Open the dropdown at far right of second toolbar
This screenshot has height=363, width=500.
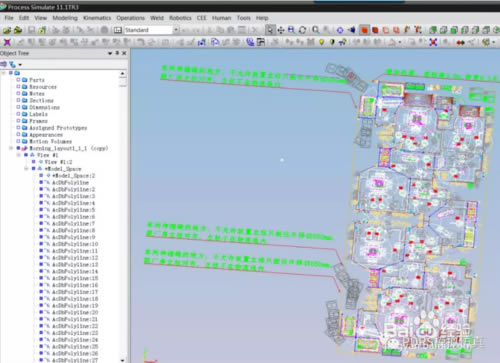(493, 43)
